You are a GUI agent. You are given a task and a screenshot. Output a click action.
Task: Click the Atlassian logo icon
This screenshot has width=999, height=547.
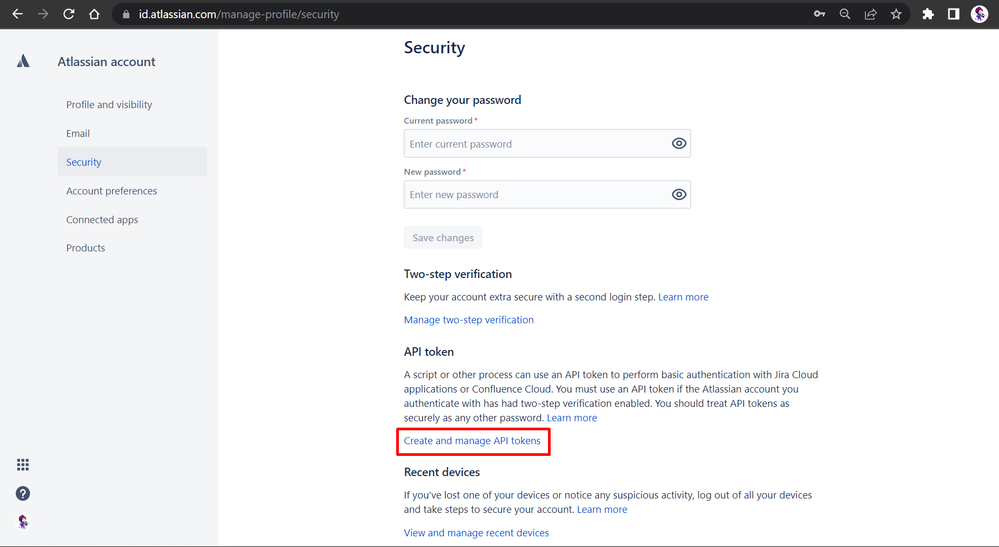click(x=23, y=61)
